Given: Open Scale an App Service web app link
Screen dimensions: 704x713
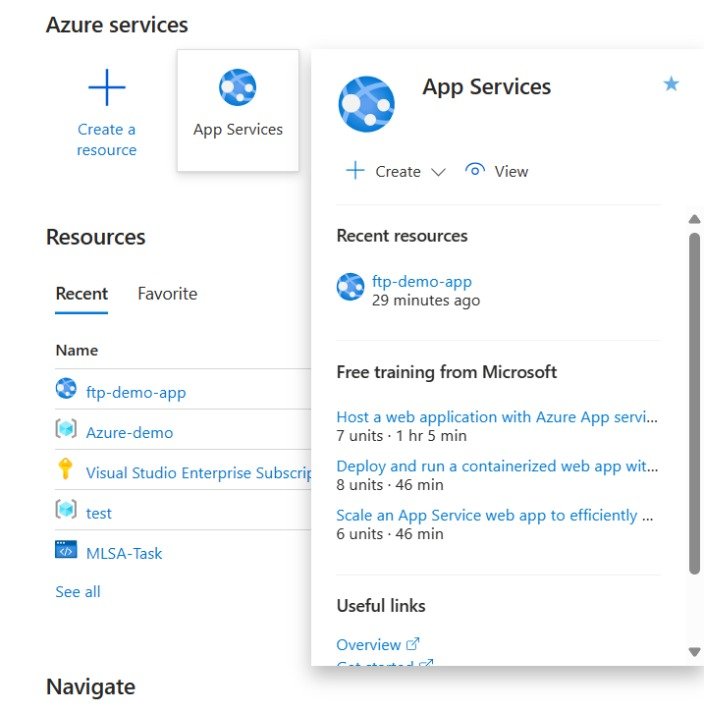Looking at the screenshot, I should (494, 515).
